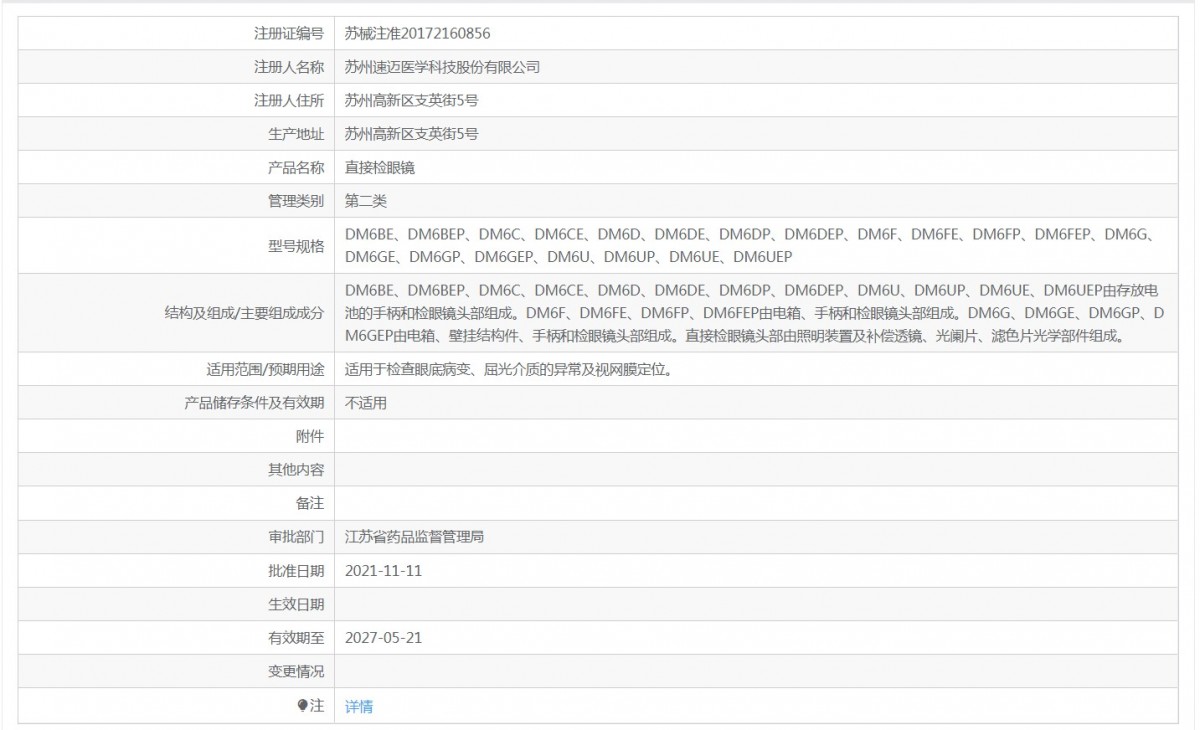
Task: Select approving department 江苏省药品监督管理局
Action: [415, 537]
